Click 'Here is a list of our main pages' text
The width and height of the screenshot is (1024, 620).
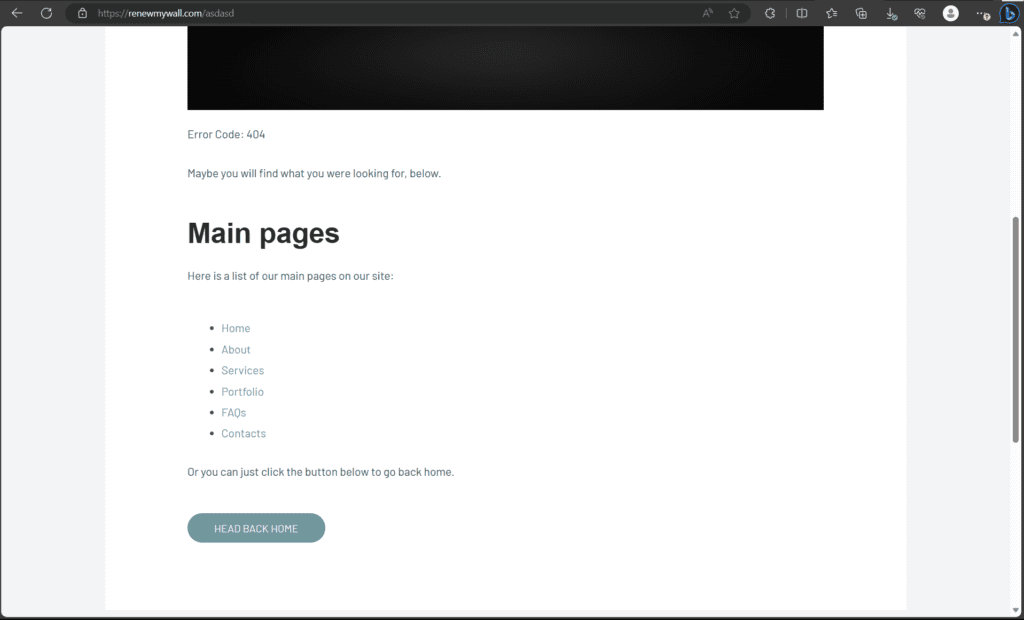pos(290,276)
